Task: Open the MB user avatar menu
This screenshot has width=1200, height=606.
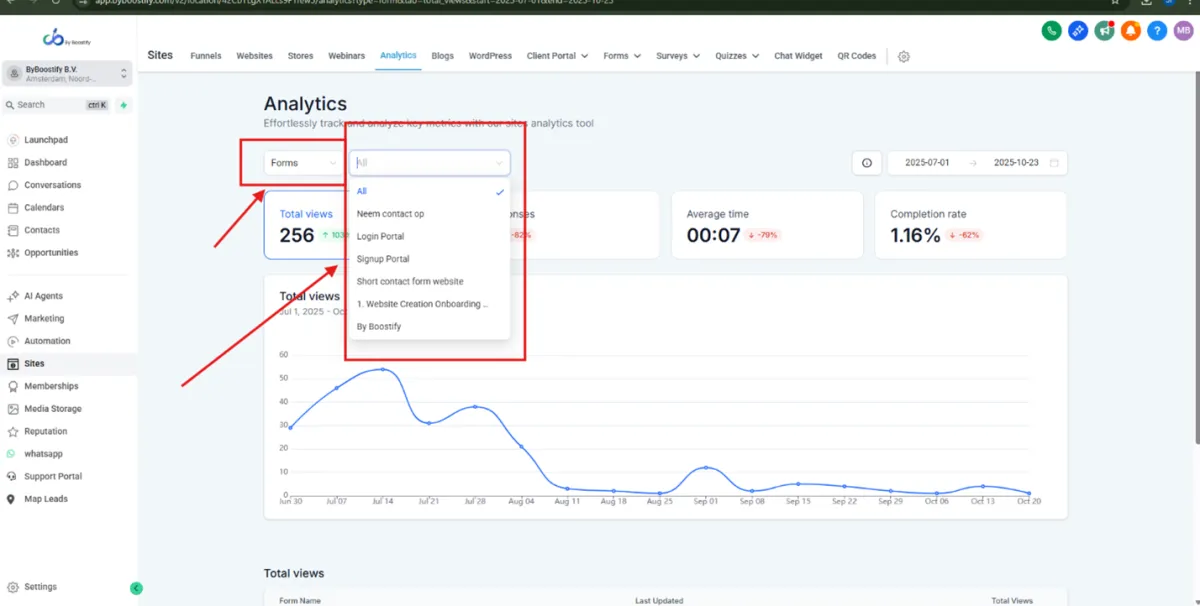Action: 1183,31
